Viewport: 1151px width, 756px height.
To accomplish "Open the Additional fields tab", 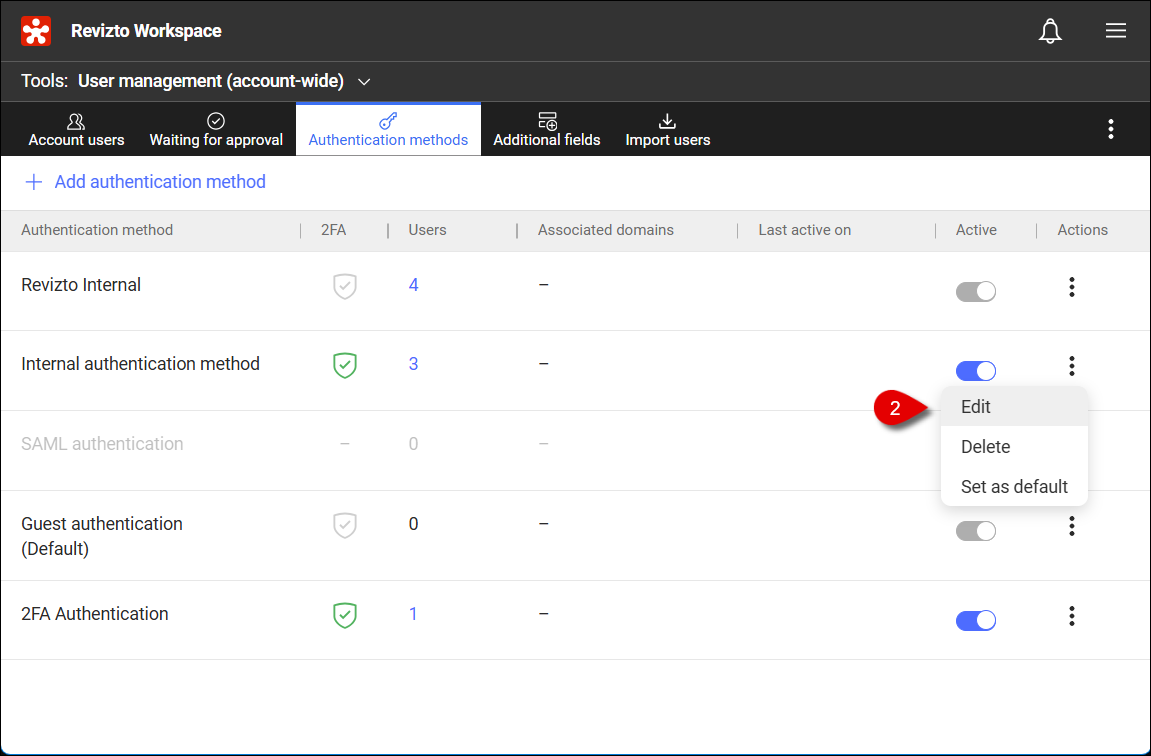I will click(547, 130).
